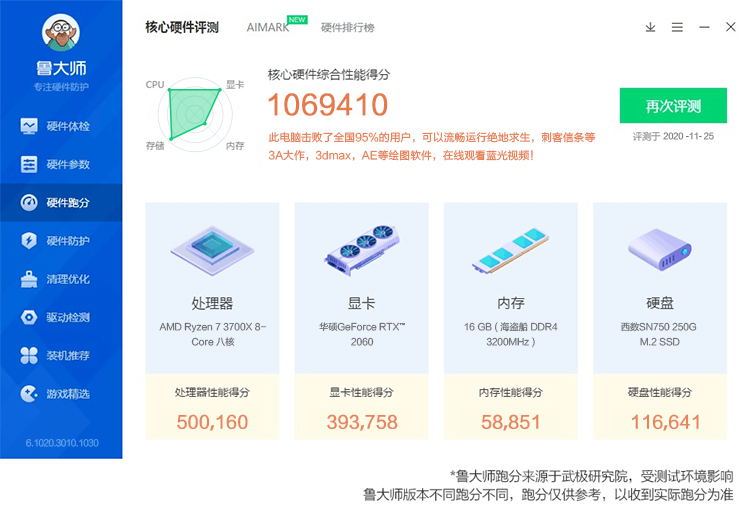The width and height of the screenshot is (750, 515).
Task: Click the hard drive illustration
Action: pyautogui.click(x=660, y=250)
